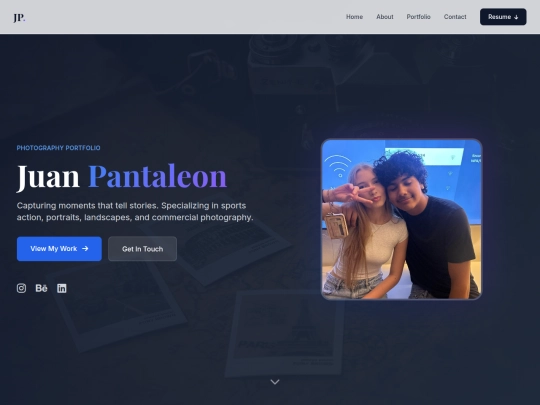Download via the Resume button

[x=503, y=17]
